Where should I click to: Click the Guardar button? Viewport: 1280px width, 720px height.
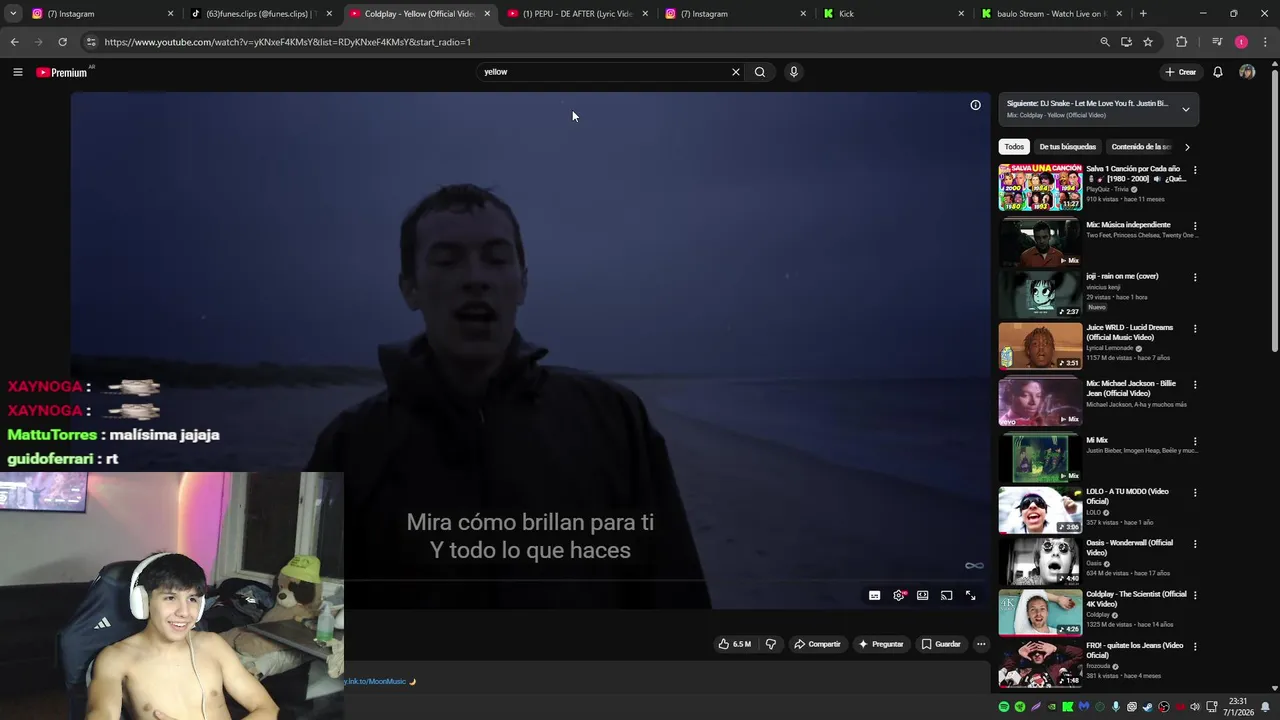pos(941,644)
